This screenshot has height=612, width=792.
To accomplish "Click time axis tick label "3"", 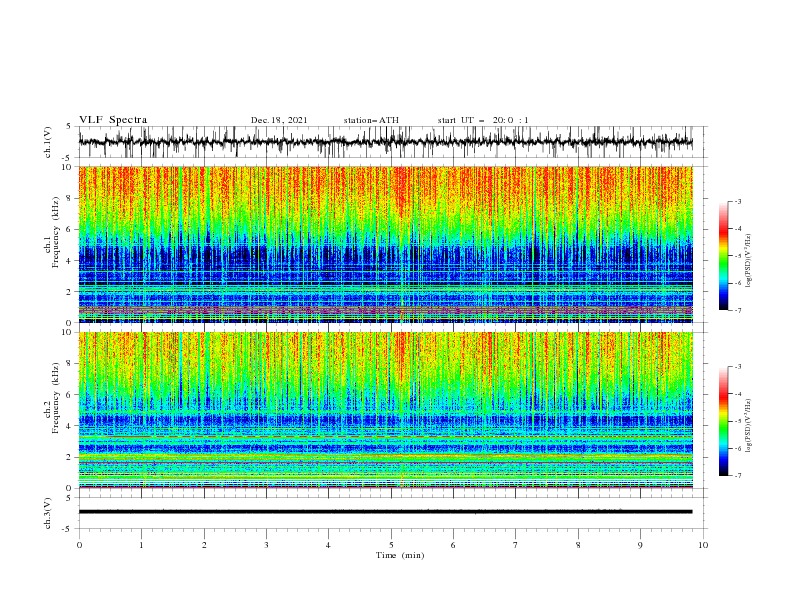I will pos(266,545).
